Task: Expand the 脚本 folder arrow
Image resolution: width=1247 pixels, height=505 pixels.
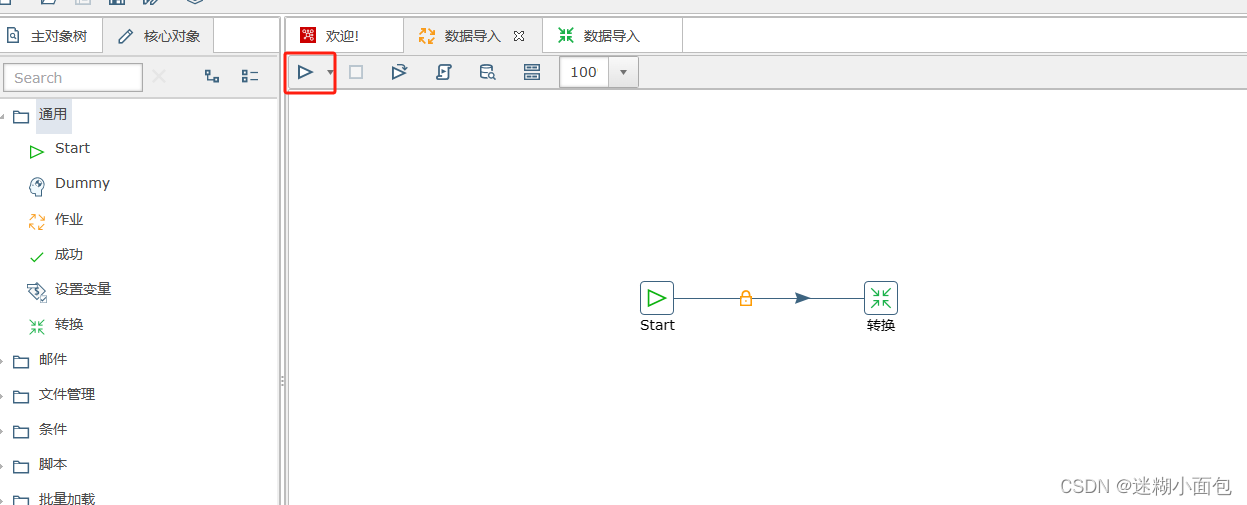Action: [3, 466]
